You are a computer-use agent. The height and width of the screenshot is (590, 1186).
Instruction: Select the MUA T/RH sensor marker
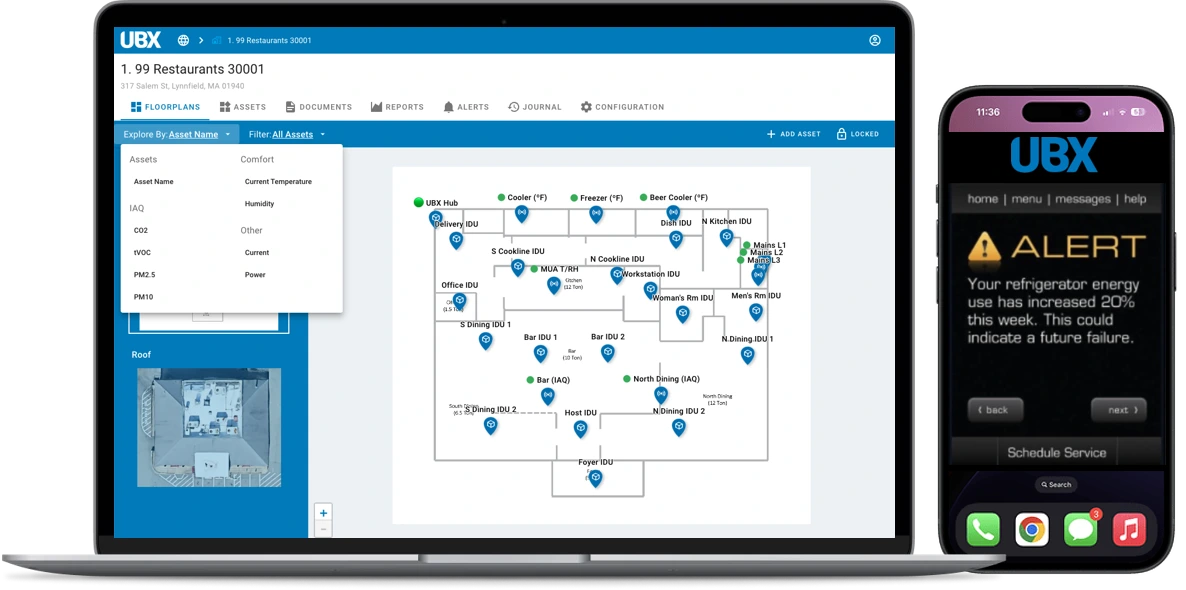click(x=554, y=285)
